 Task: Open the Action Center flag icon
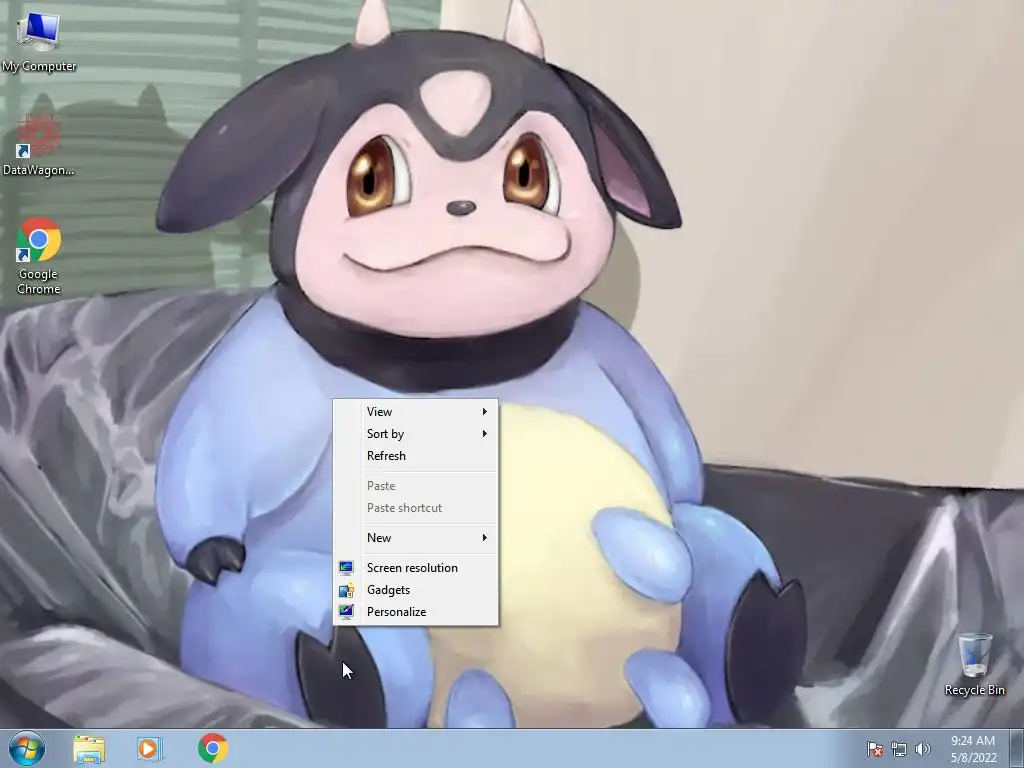pos(875,749)
